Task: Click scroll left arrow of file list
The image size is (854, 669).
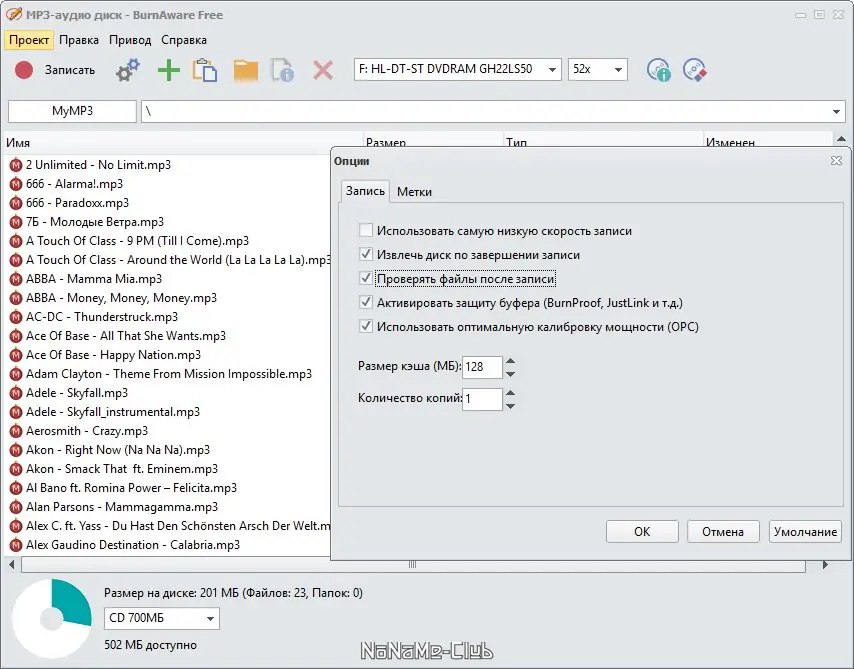Action: pyautogui.click(x=11, y=565)
